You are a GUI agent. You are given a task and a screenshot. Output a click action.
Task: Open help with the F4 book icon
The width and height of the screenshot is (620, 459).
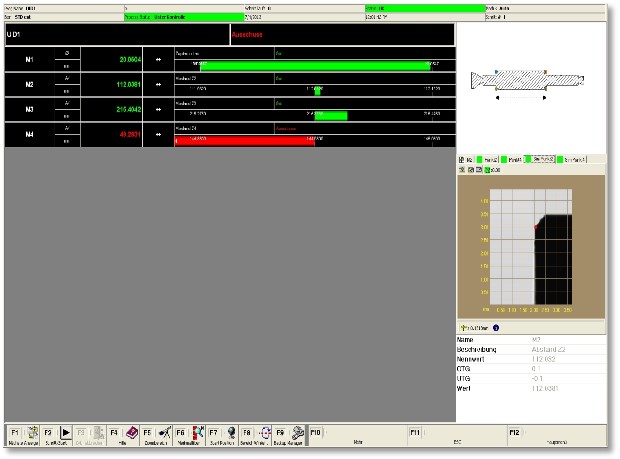click(129, 432)
